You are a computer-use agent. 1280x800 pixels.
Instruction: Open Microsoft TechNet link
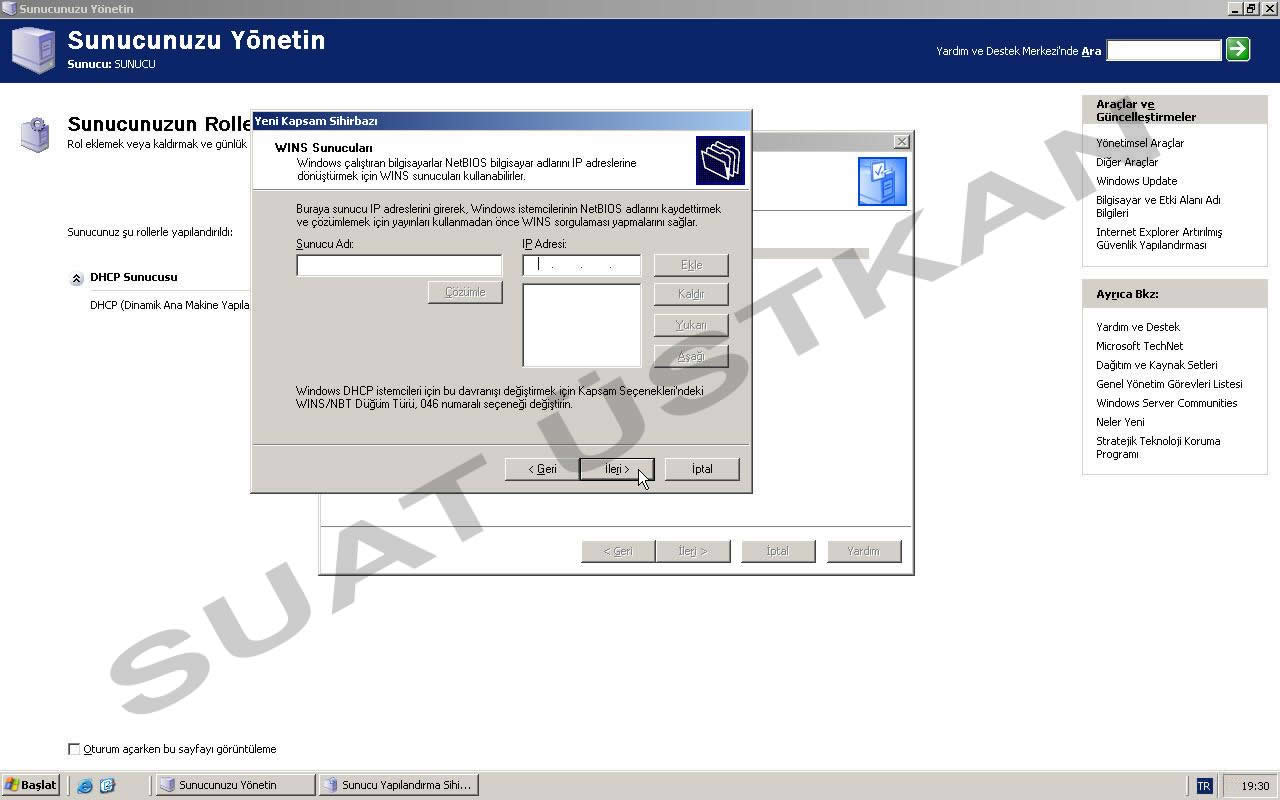tap(1139, 346)
